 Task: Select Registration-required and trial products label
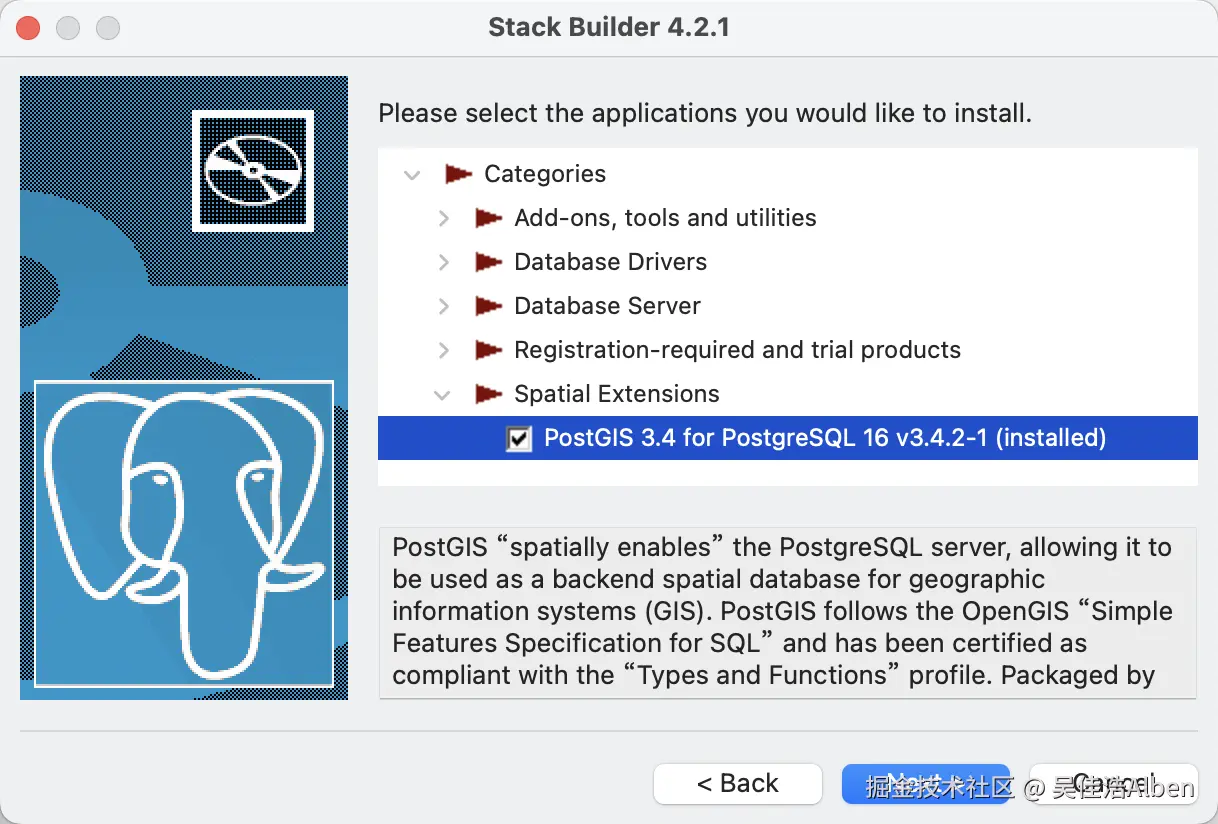tap(737, 350)
